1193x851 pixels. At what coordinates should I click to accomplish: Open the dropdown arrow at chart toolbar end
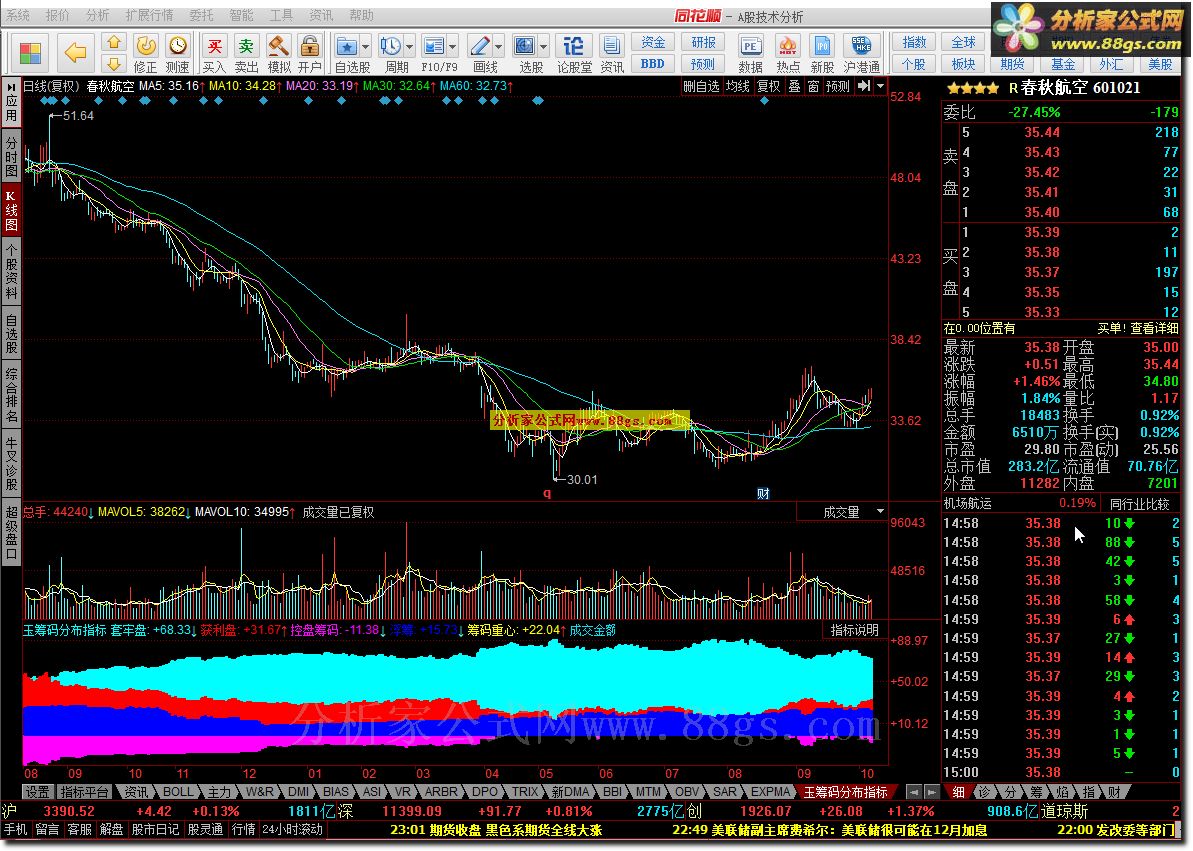pos(881,86)
